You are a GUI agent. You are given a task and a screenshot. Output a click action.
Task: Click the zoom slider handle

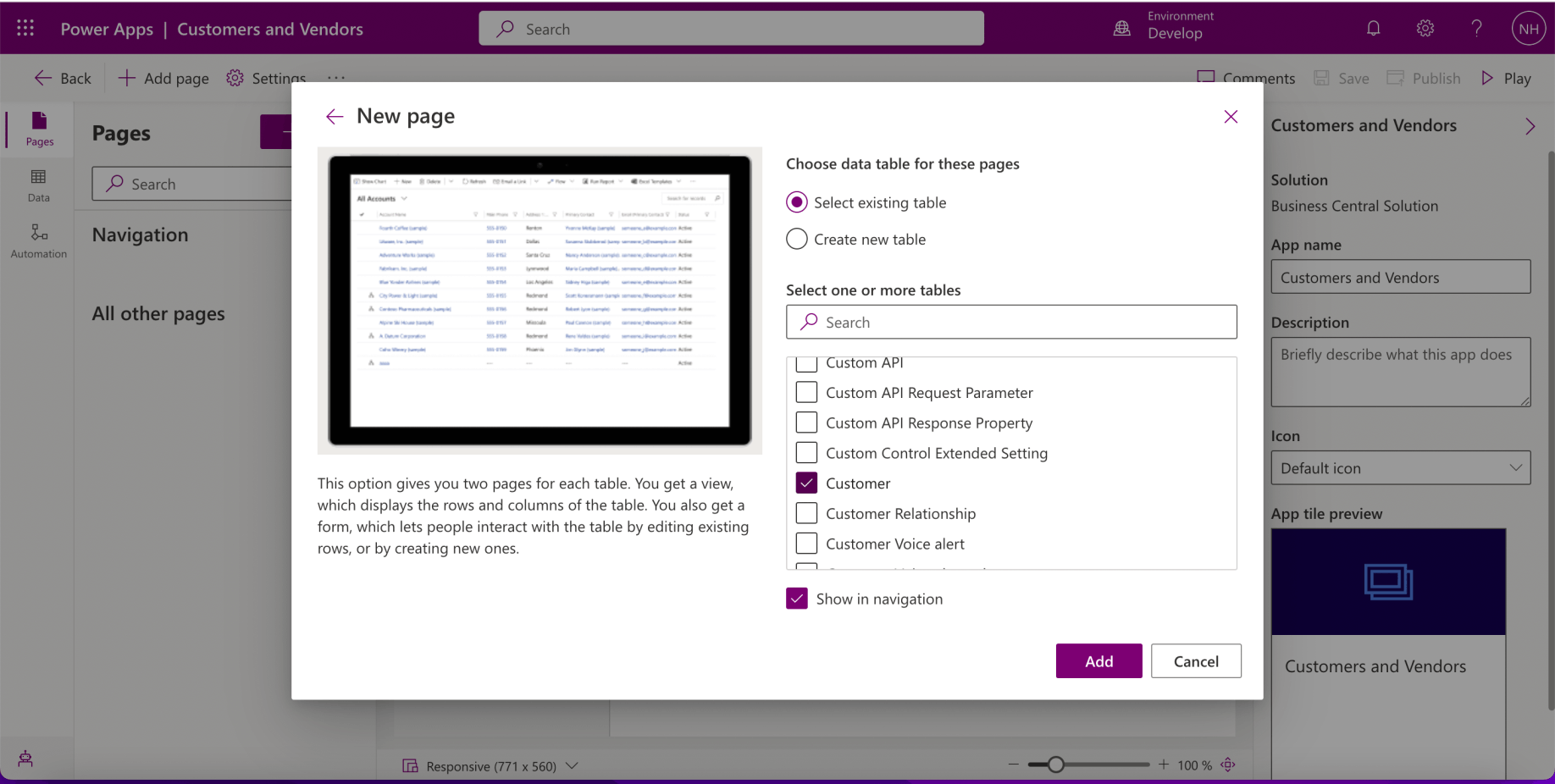click(x=1055, y=765)
